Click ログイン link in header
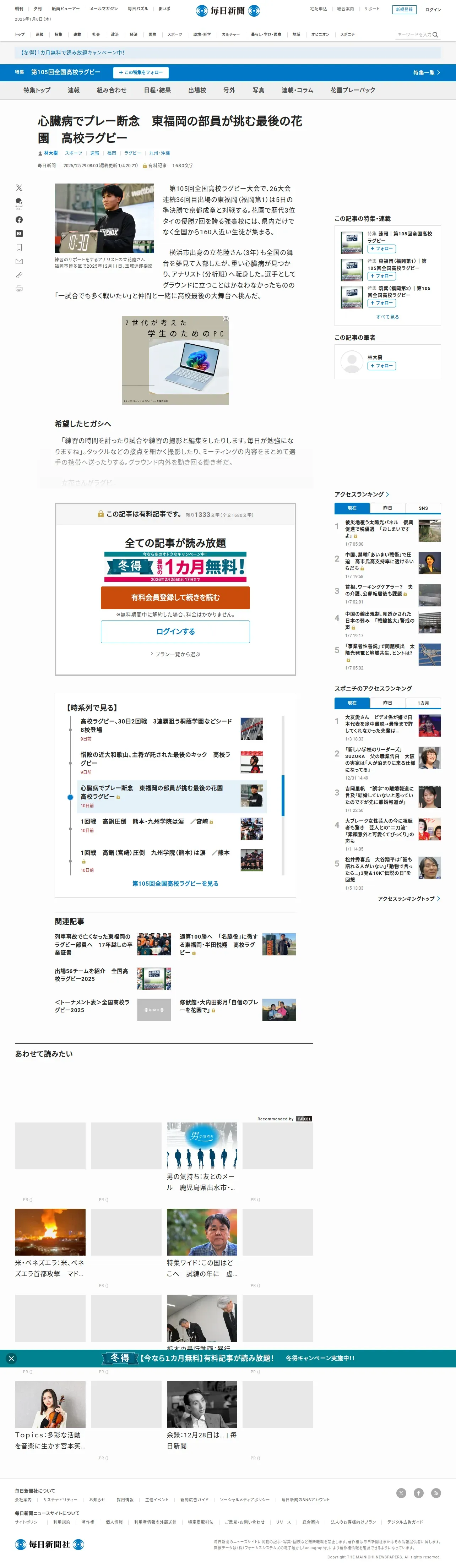456x1568 pixels. 433,10
